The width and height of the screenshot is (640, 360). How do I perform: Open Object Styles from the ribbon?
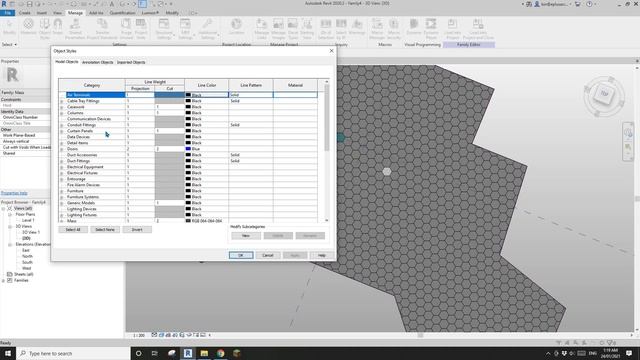44,28
